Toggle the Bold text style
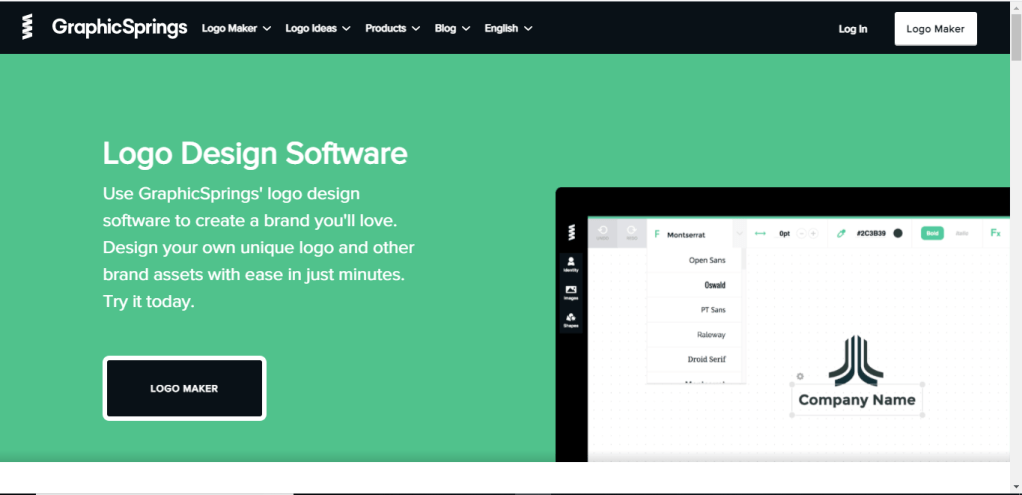The height and width of the screenshot is (495, 1022). (932, 233)
